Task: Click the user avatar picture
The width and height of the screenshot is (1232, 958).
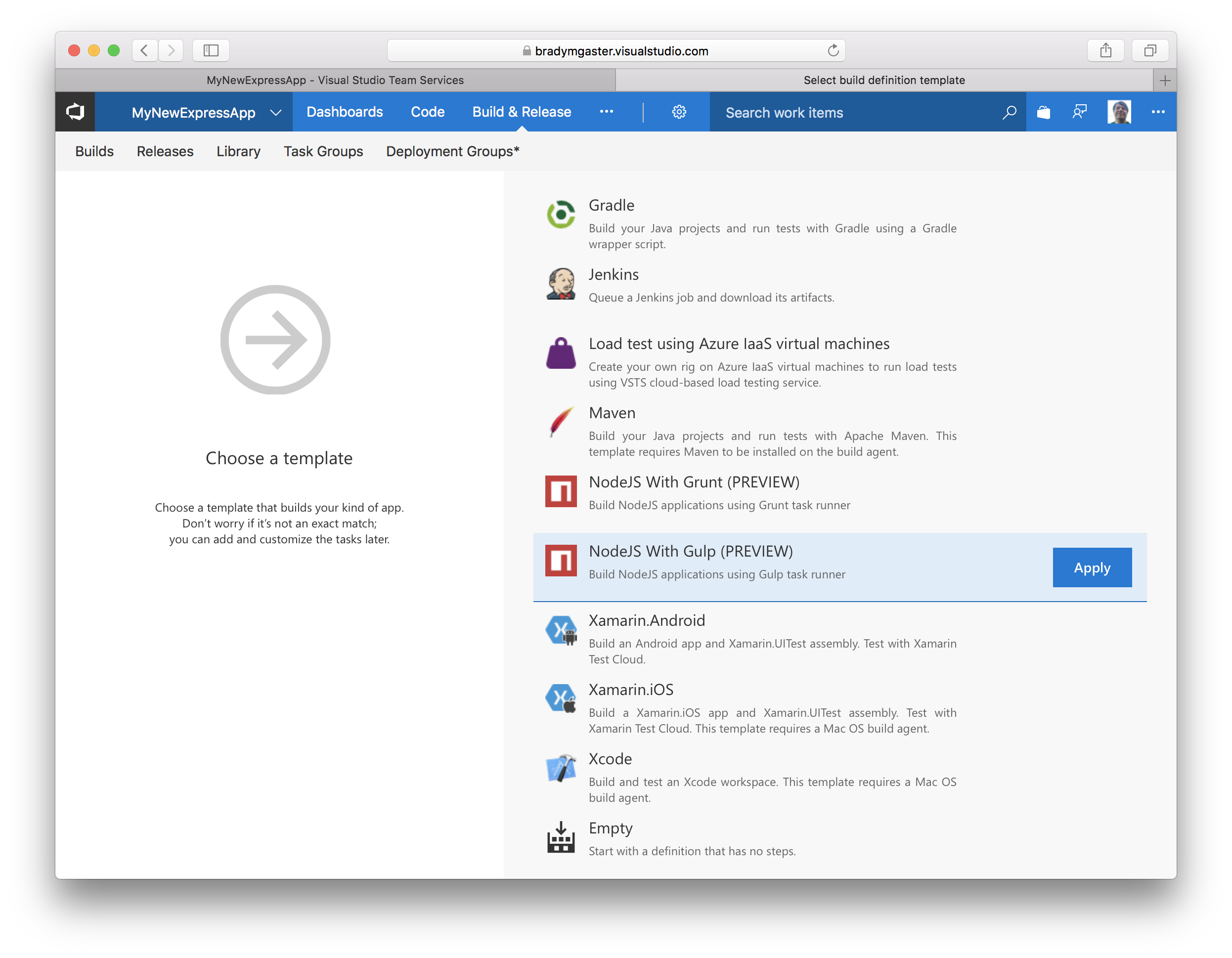Action: click(x=1119, y=112)
